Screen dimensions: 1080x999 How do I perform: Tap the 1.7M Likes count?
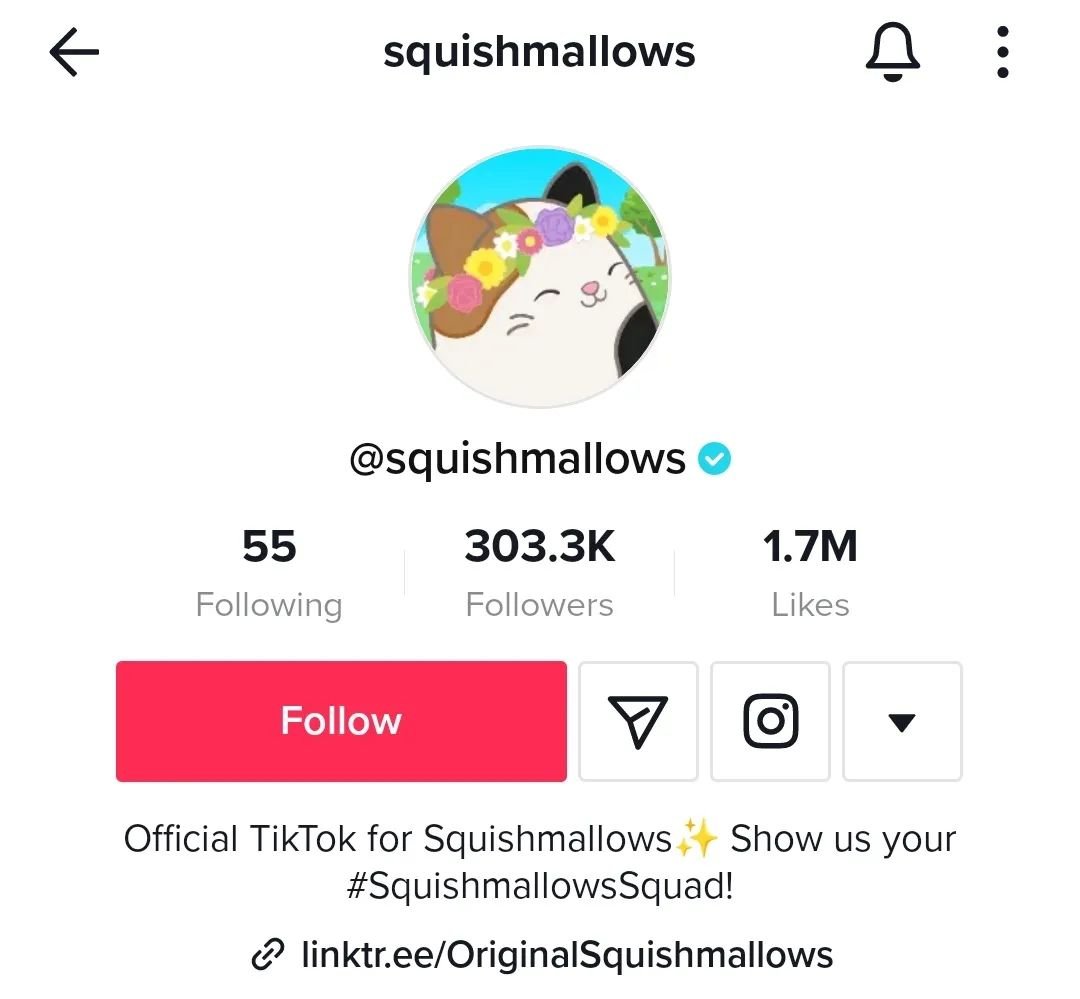click(x=810, y=573)
